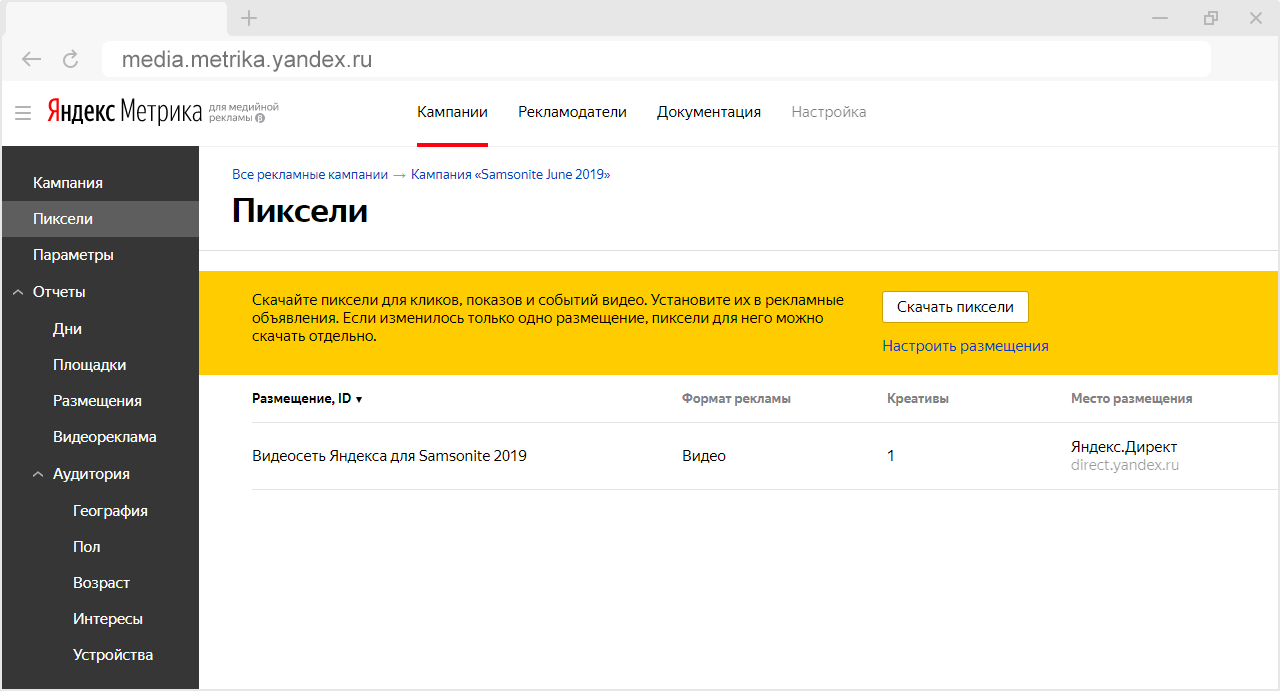Reload the page with refresh icon

tap(70, 59)
